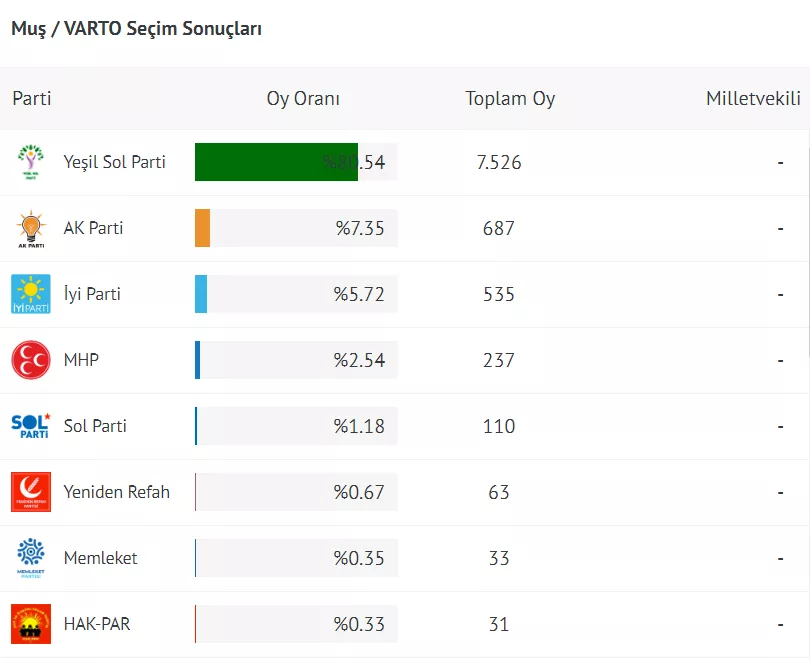Open the AK Parti name link
This screenshot has height=666, width=810.
93,228
